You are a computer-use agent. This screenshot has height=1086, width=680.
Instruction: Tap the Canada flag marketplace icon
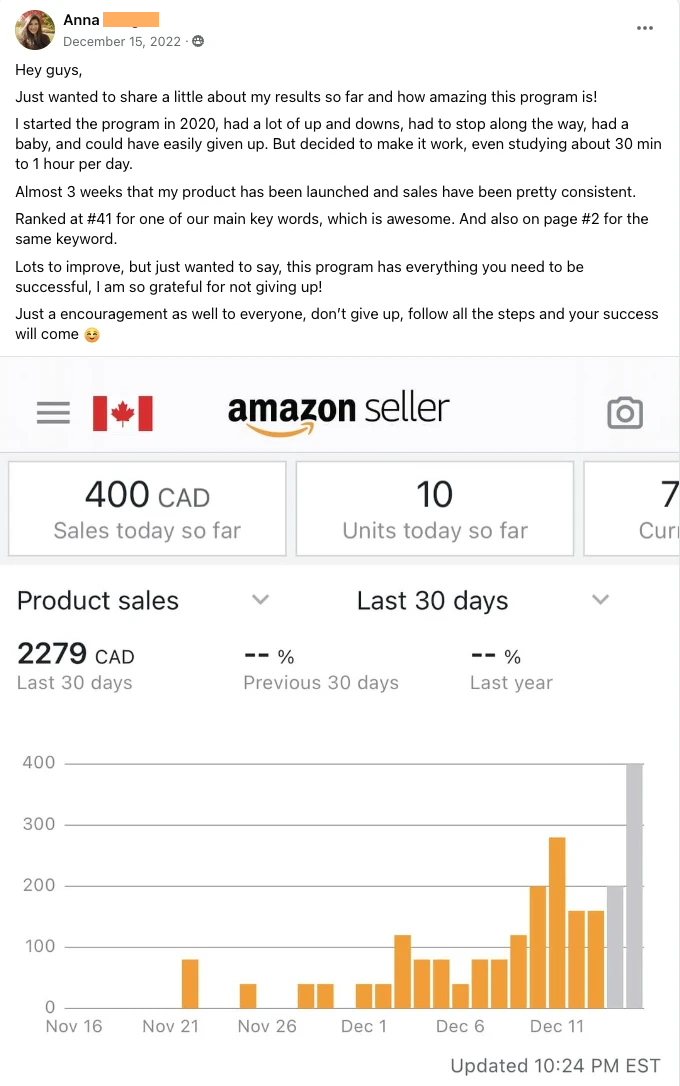point(122,413)
